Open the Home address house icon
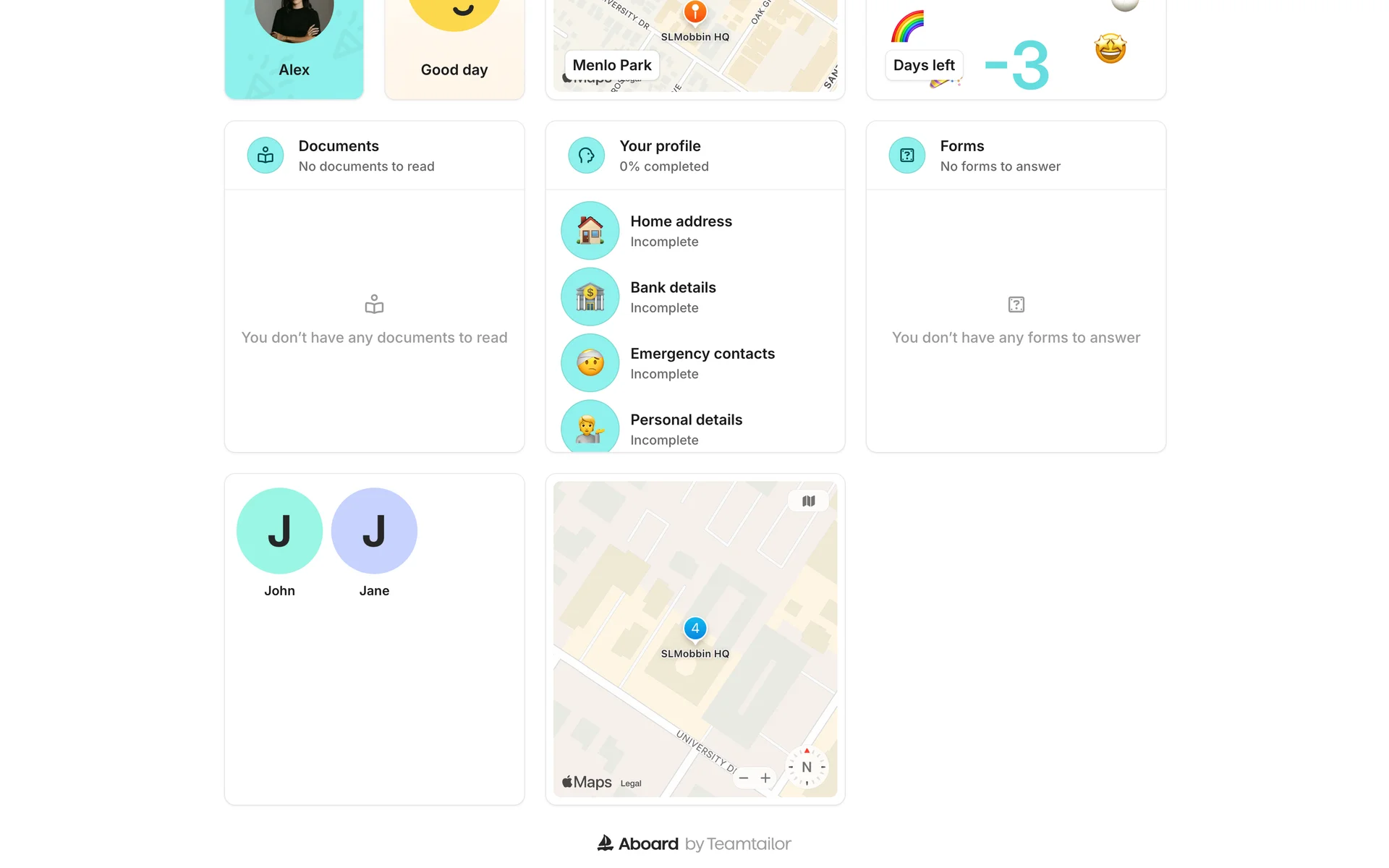This screenshot has width=1389, height=868. point(590,231)
